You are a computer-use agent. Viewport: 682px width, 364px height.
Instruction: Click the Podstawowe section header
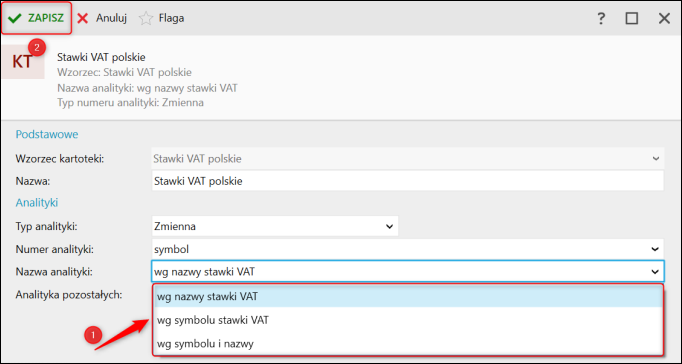47,134
